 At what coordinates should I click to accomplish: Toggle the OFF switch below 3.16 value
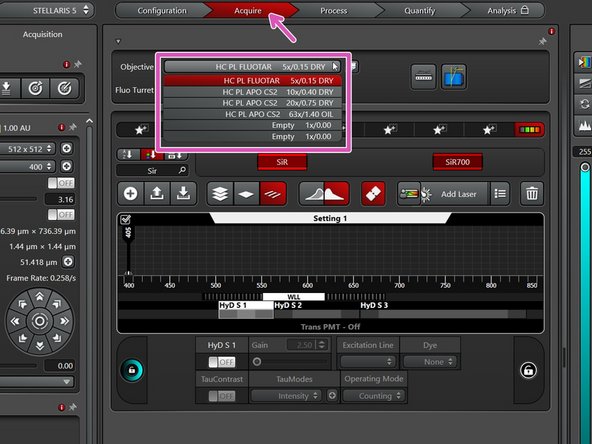[61, 214]
